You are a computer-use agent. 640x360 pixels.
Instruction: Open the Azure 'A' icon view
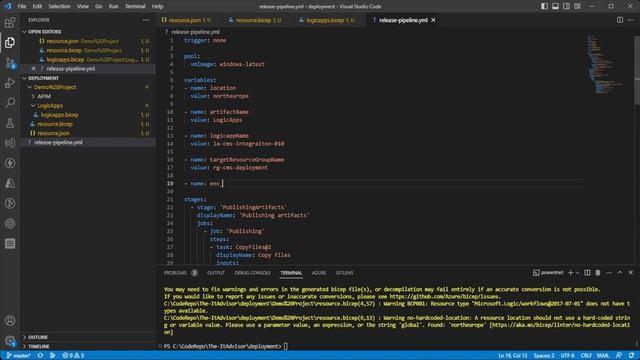click(10, 183)
